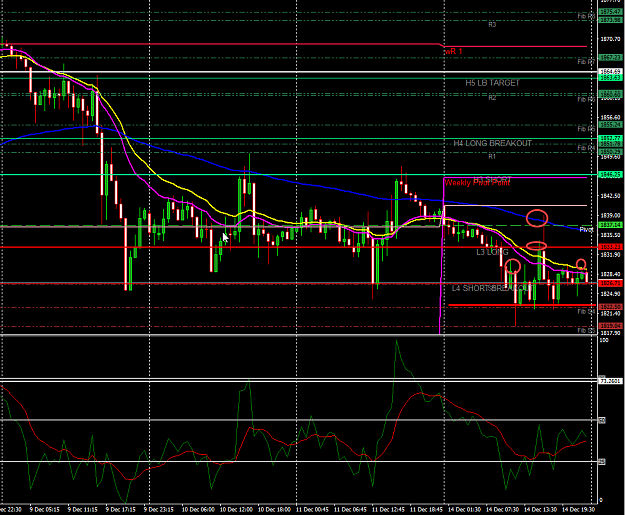Click the 1837.04 green price tag

[610, 225]
